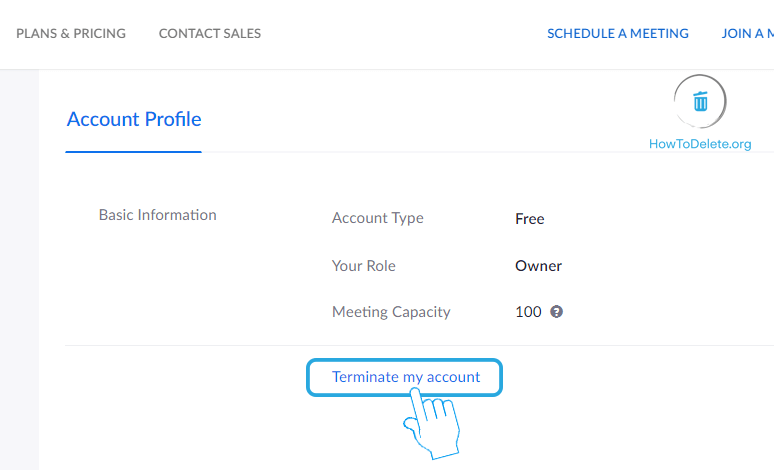Viewport: 774px width, 470px height.
Task: Click the trash can logo icon
Action: click(x=700, y=101)
